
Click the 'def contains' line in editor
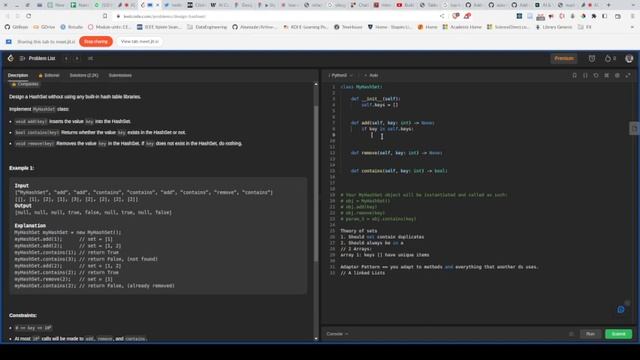coord(399,171)
